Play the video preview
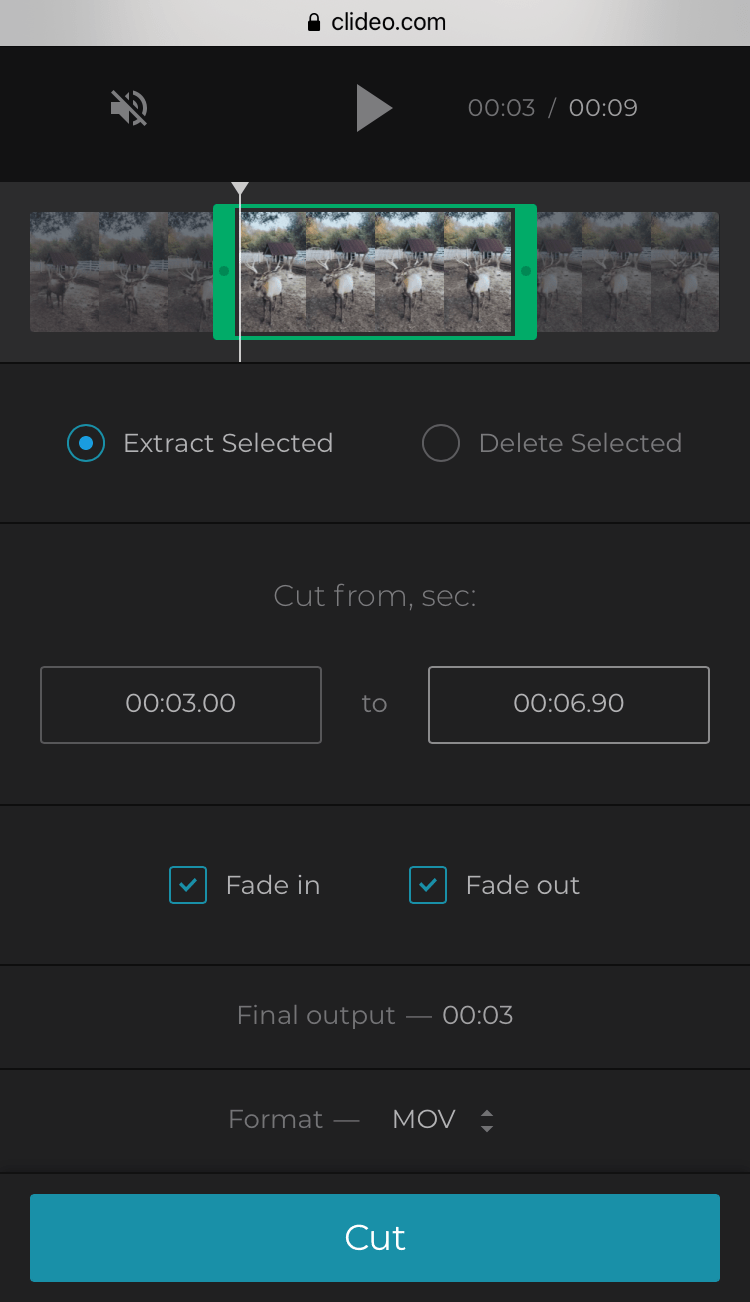The height and width of the screenshot is (1302, 750). click(x=375, y=107)
